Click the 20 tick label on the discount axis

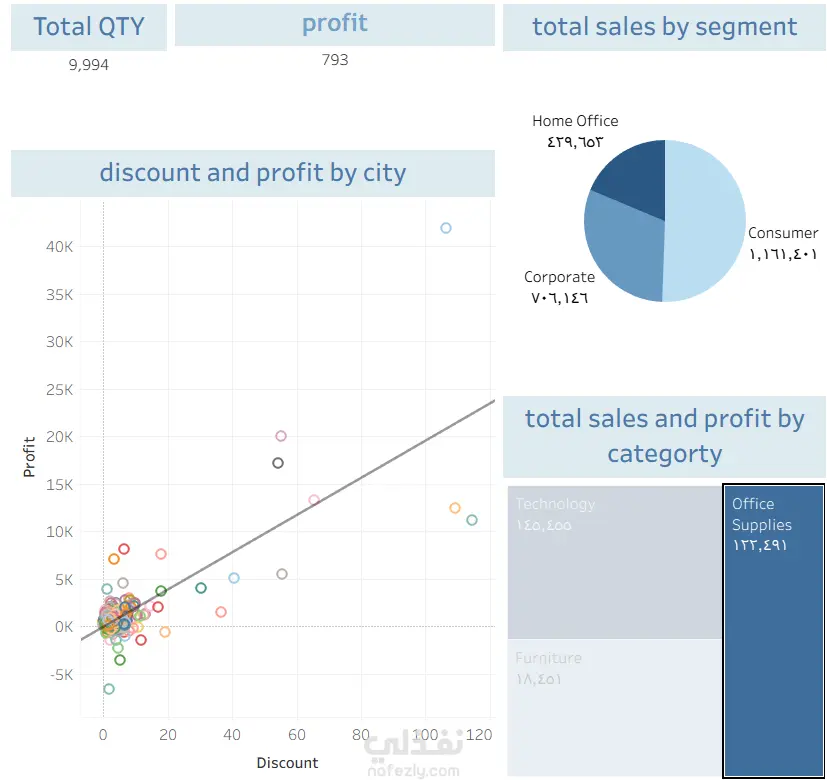point(168,735)
